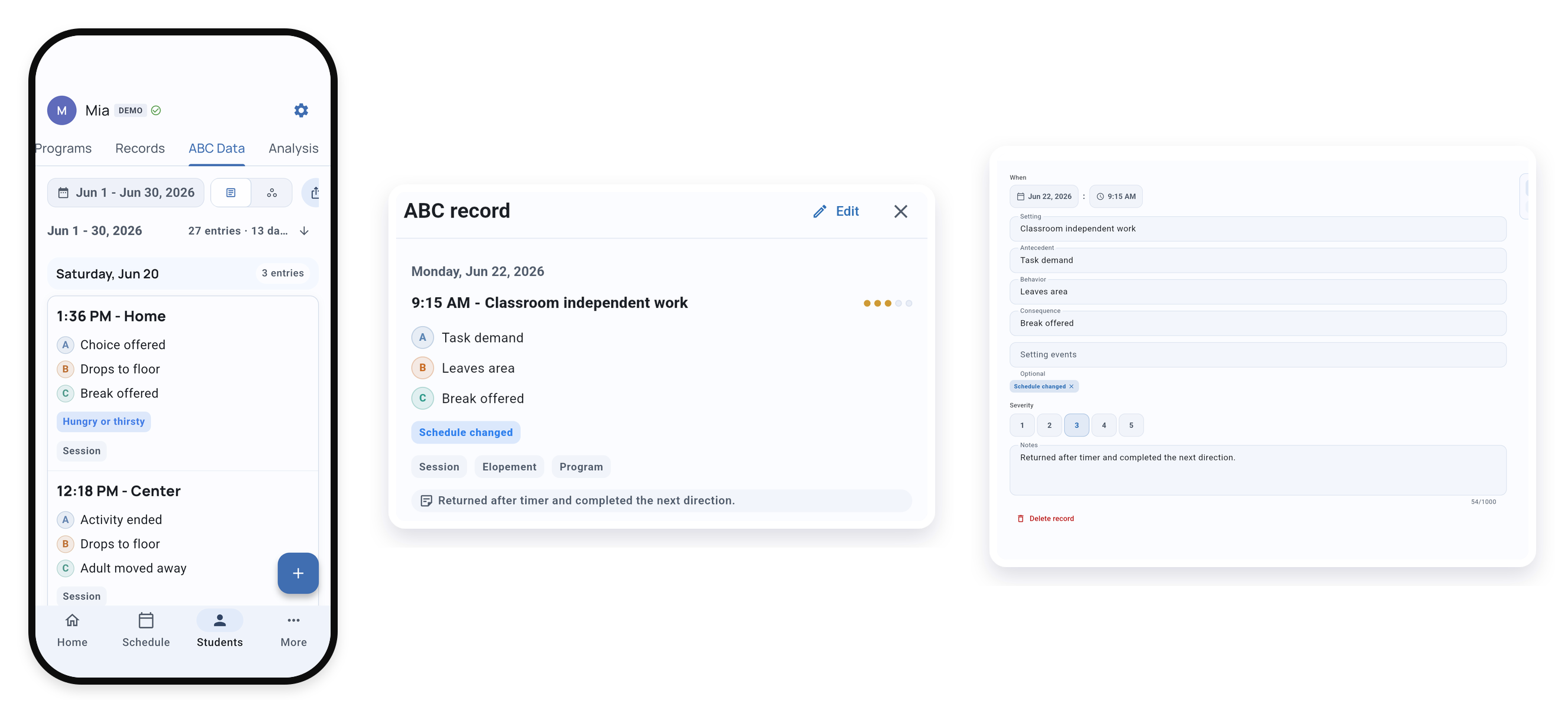Remove the Schedule changed chip
Screen dimensions: 1568x713
point(1072,387)
